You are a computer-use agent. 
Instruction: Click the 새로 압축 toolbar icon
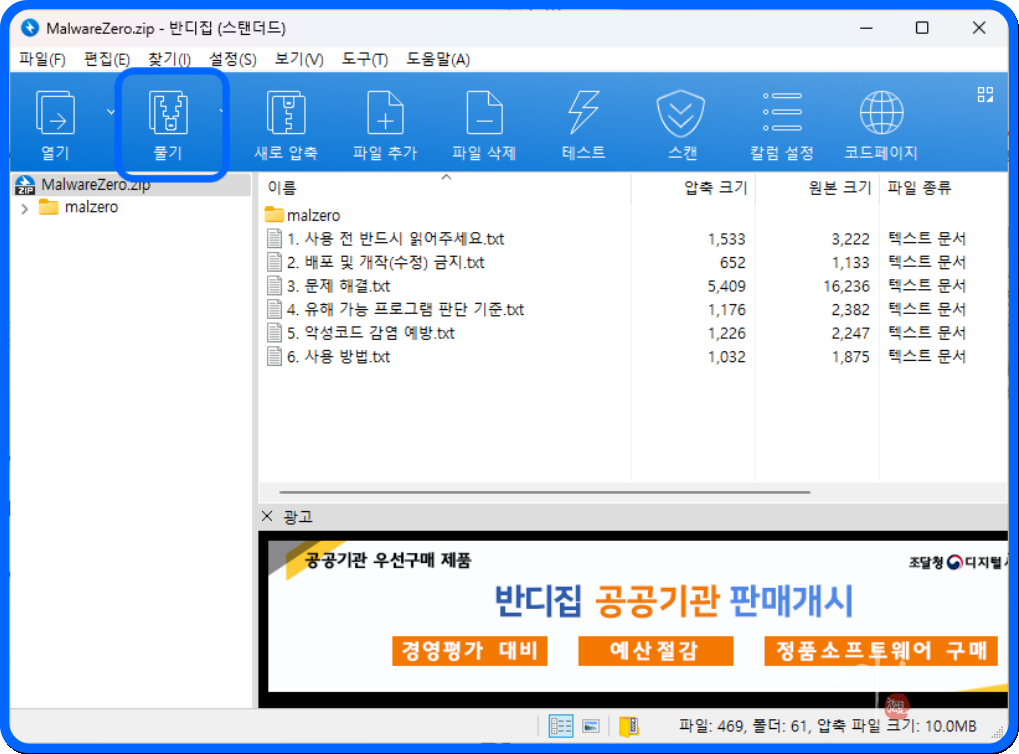pos(286,113)
